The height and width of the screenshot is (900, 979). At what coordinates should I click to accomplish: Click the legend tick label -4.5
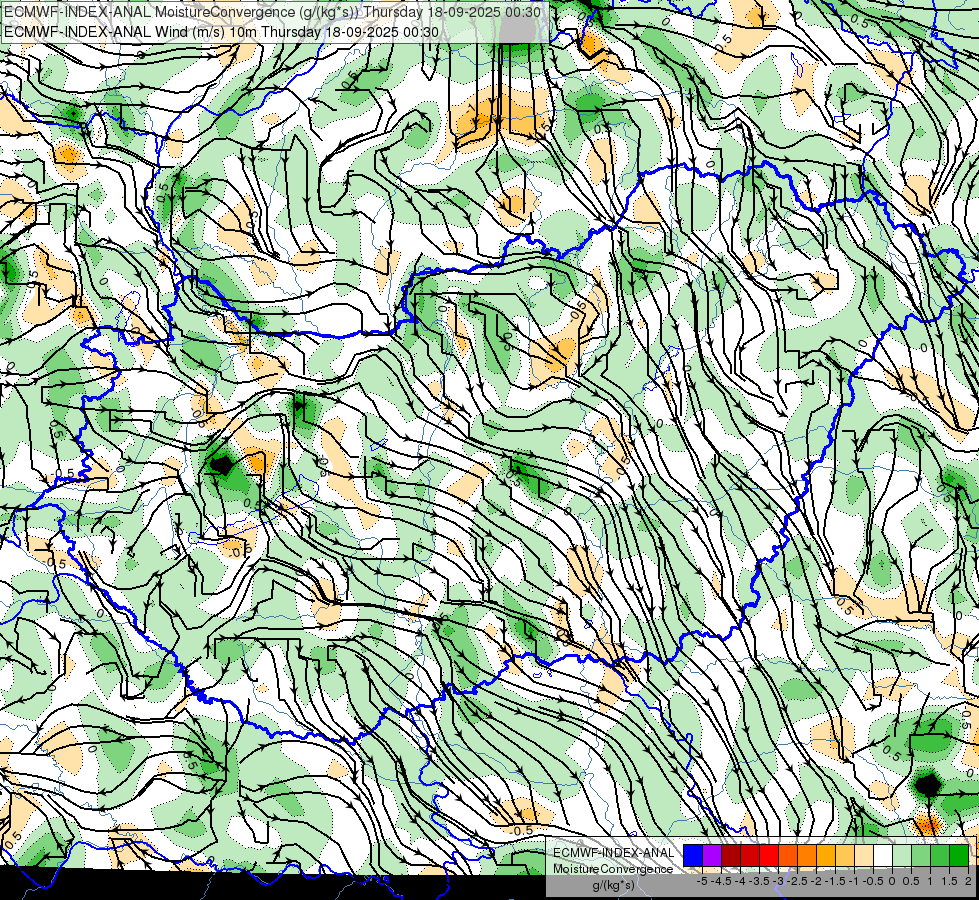(721, 881)
